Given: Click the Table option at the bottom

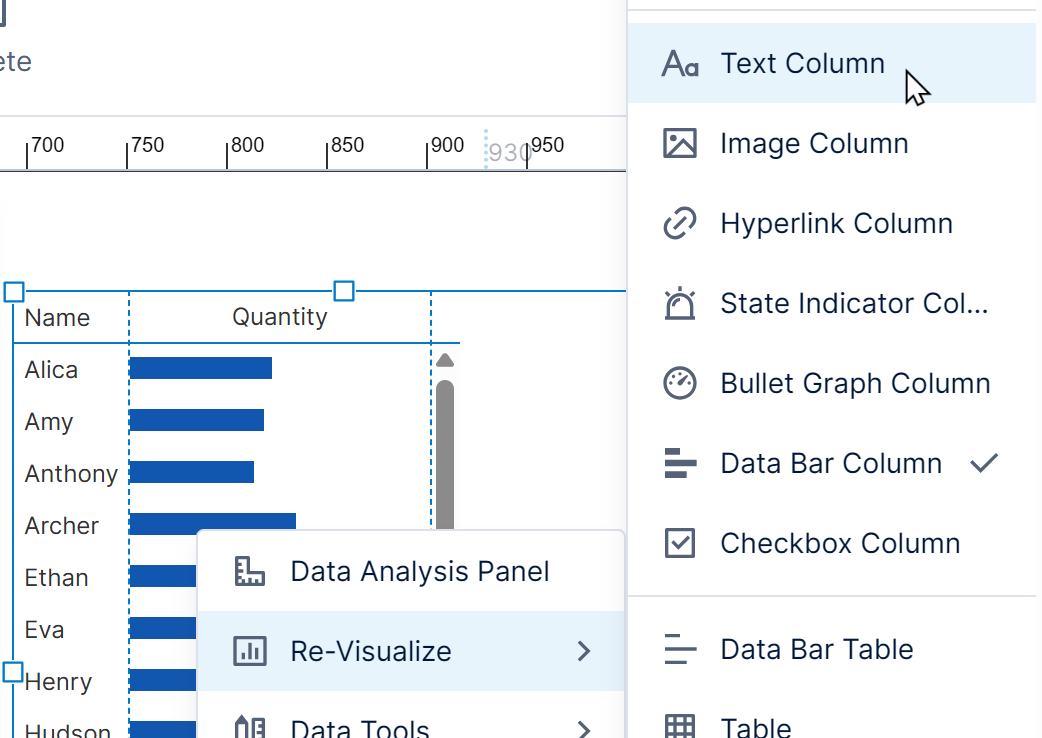Looking at the screenshot, I should coord(756,725).
